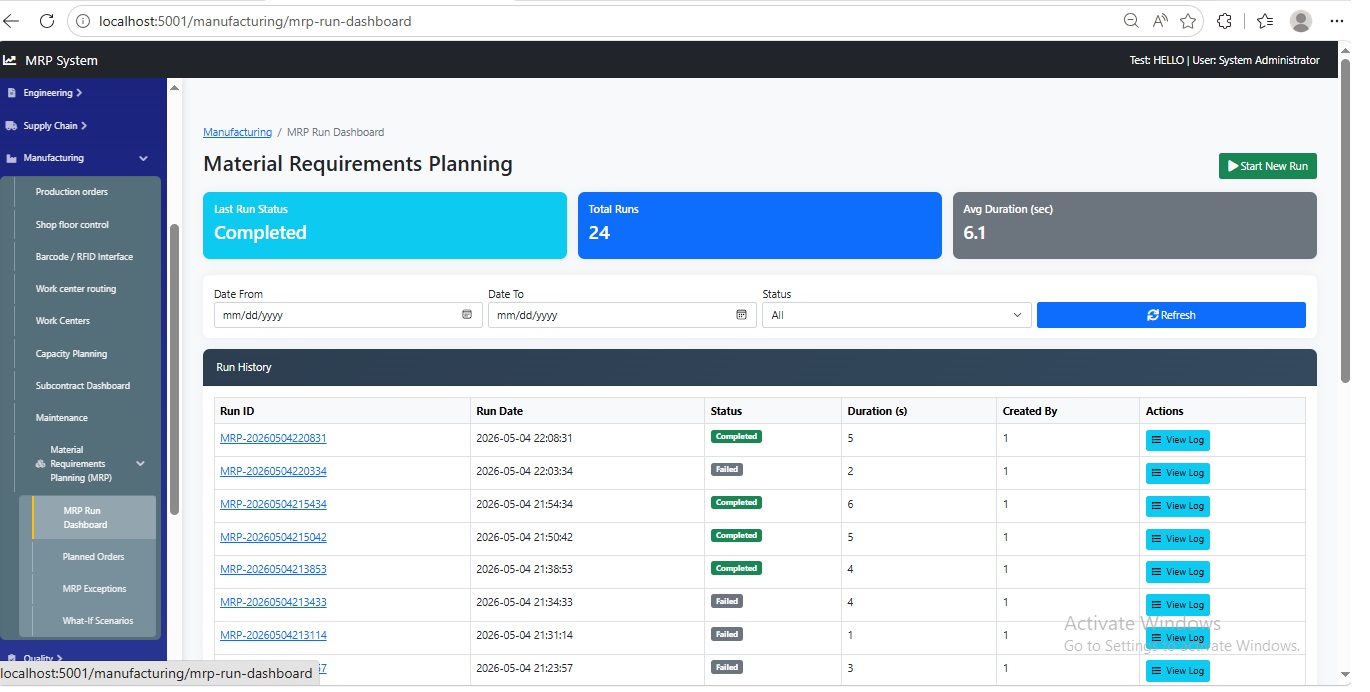Image resolution: width=1370 pixels, height=692 pixels.
Task: Open browser extensions puzzle icon
Action: 1224,21
